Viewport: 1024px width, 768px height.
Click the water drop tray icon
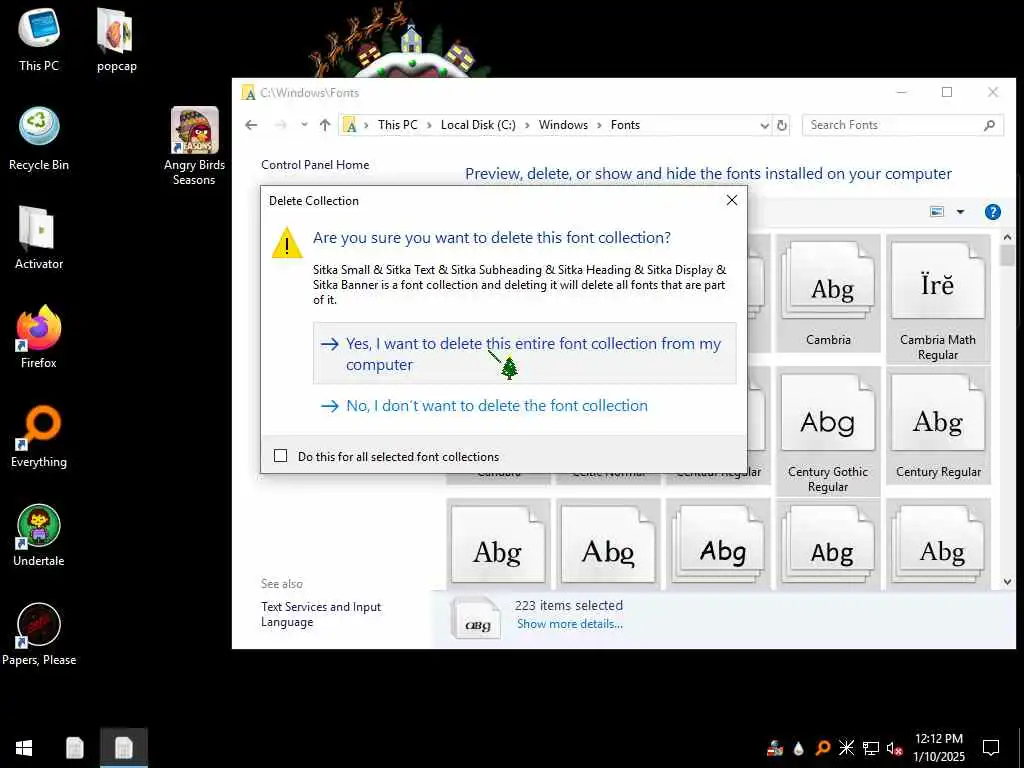pos(798,748)
